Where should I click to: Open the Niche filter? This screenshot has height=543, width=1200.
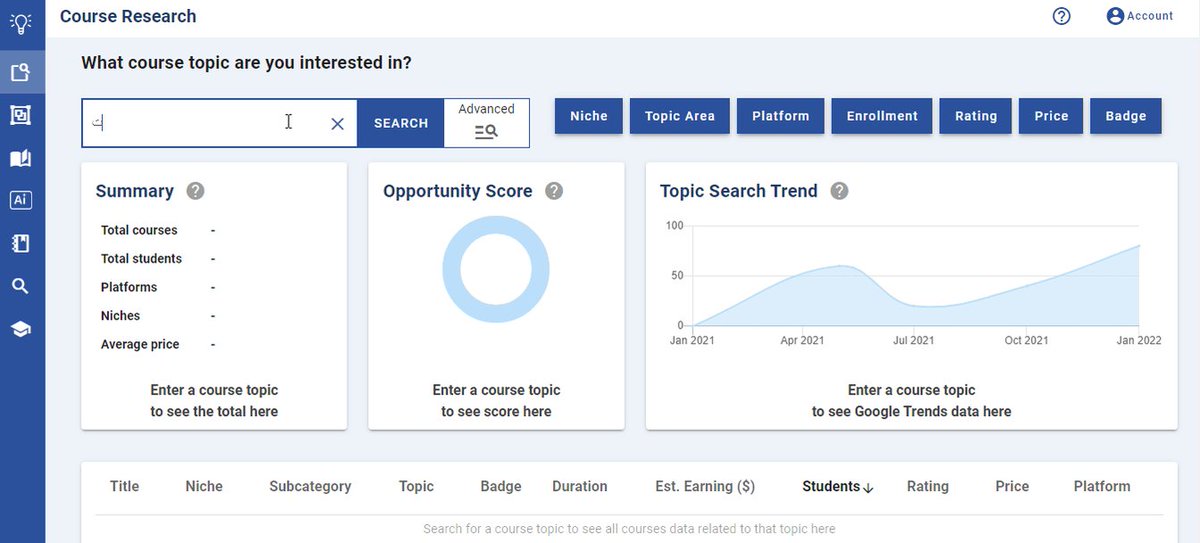(589, 116)
